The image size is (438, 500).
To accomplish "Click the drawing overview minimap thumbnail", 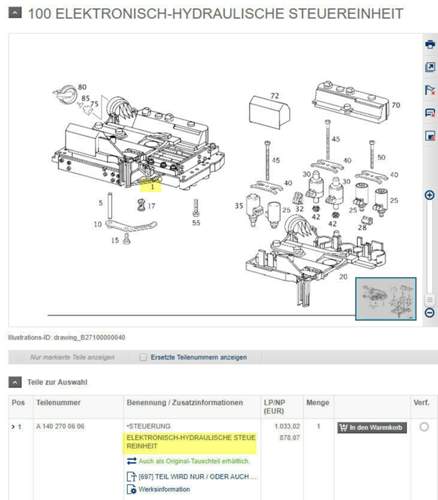I will click(386, 299).
